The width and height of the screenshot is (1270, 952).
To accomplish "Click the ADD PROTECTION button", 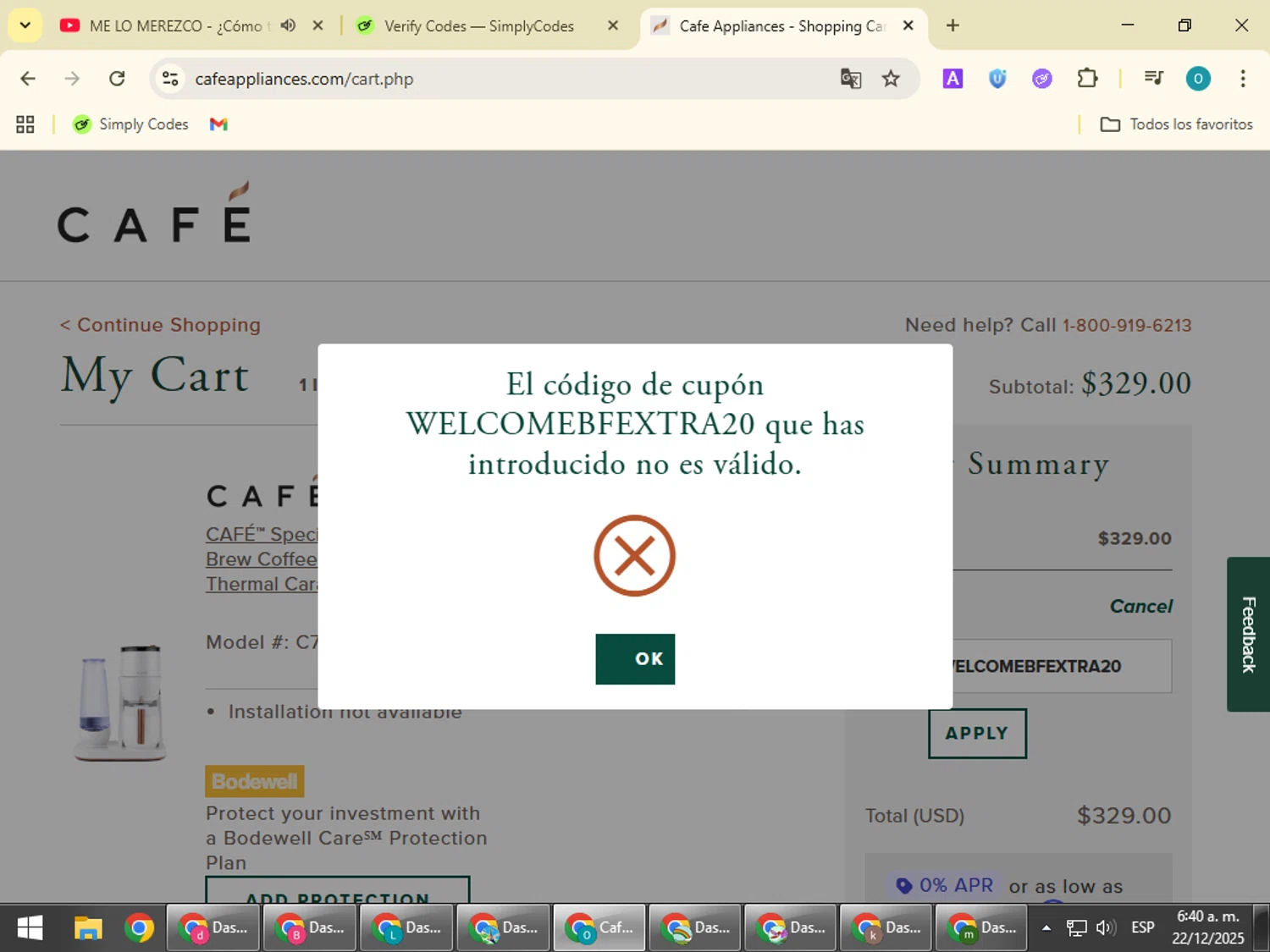I will click(x=338, y=891).
